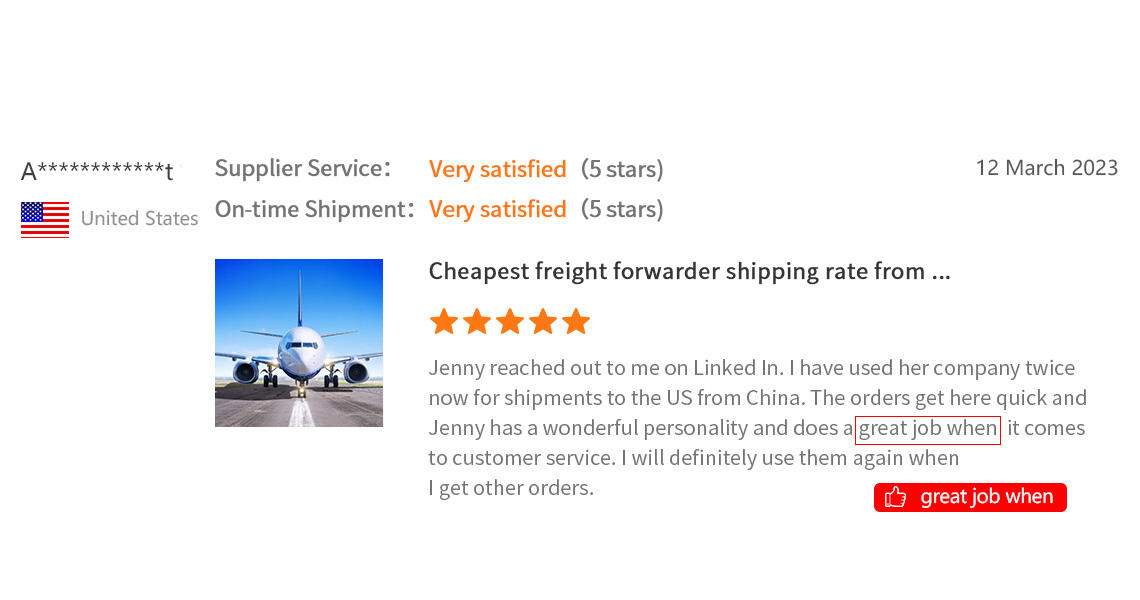Click the review date 12 March 2023
Image resolution: width=1140 pixels, height=600 pixels.
(1046, 168)
